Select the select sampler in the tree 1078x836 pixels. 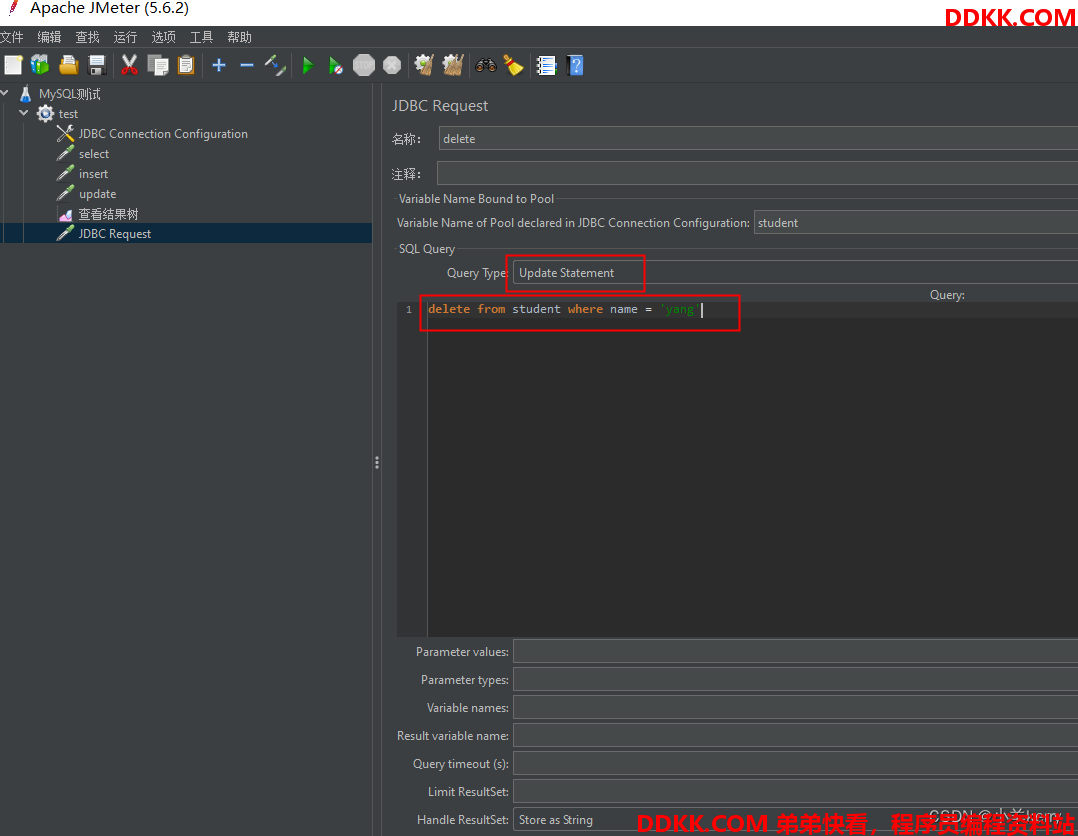click(94, 154)
